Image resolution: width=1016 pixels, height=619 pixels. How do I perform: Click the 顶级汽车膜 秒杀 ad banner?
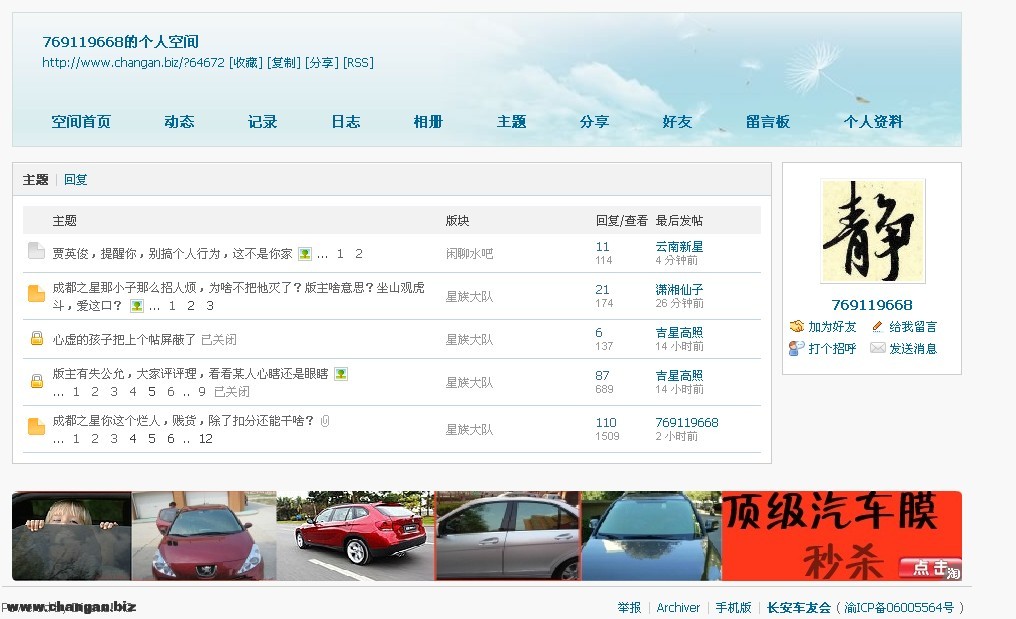point(840,535)
